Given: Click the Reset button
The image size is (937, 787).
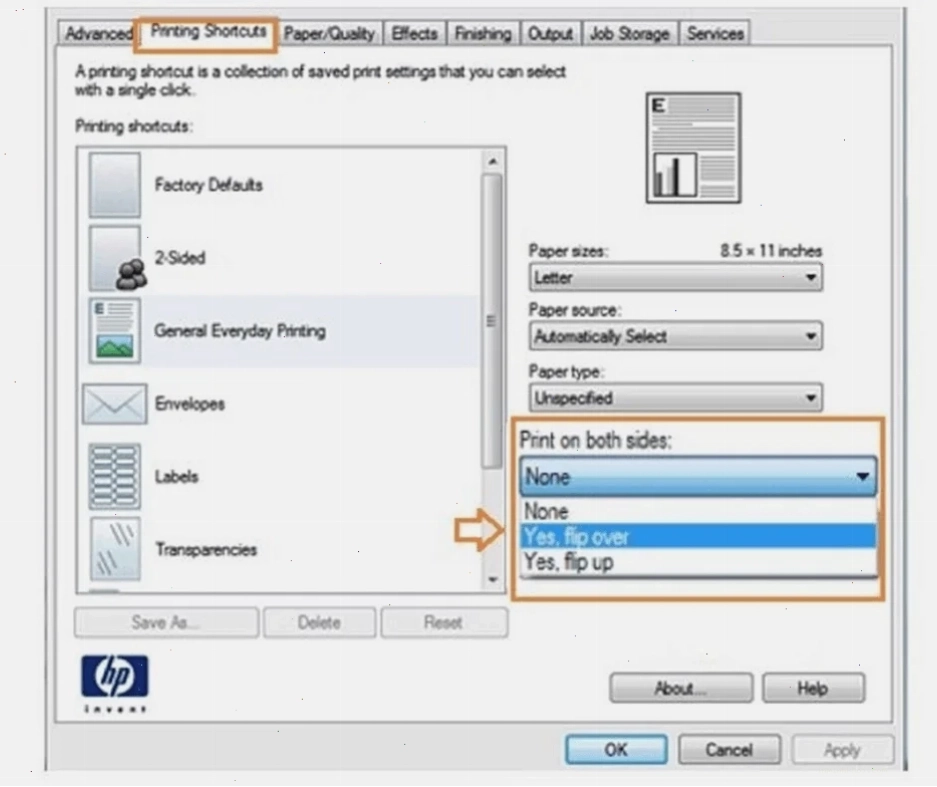Looking at the screenshot, I should [x=444, y=623].
